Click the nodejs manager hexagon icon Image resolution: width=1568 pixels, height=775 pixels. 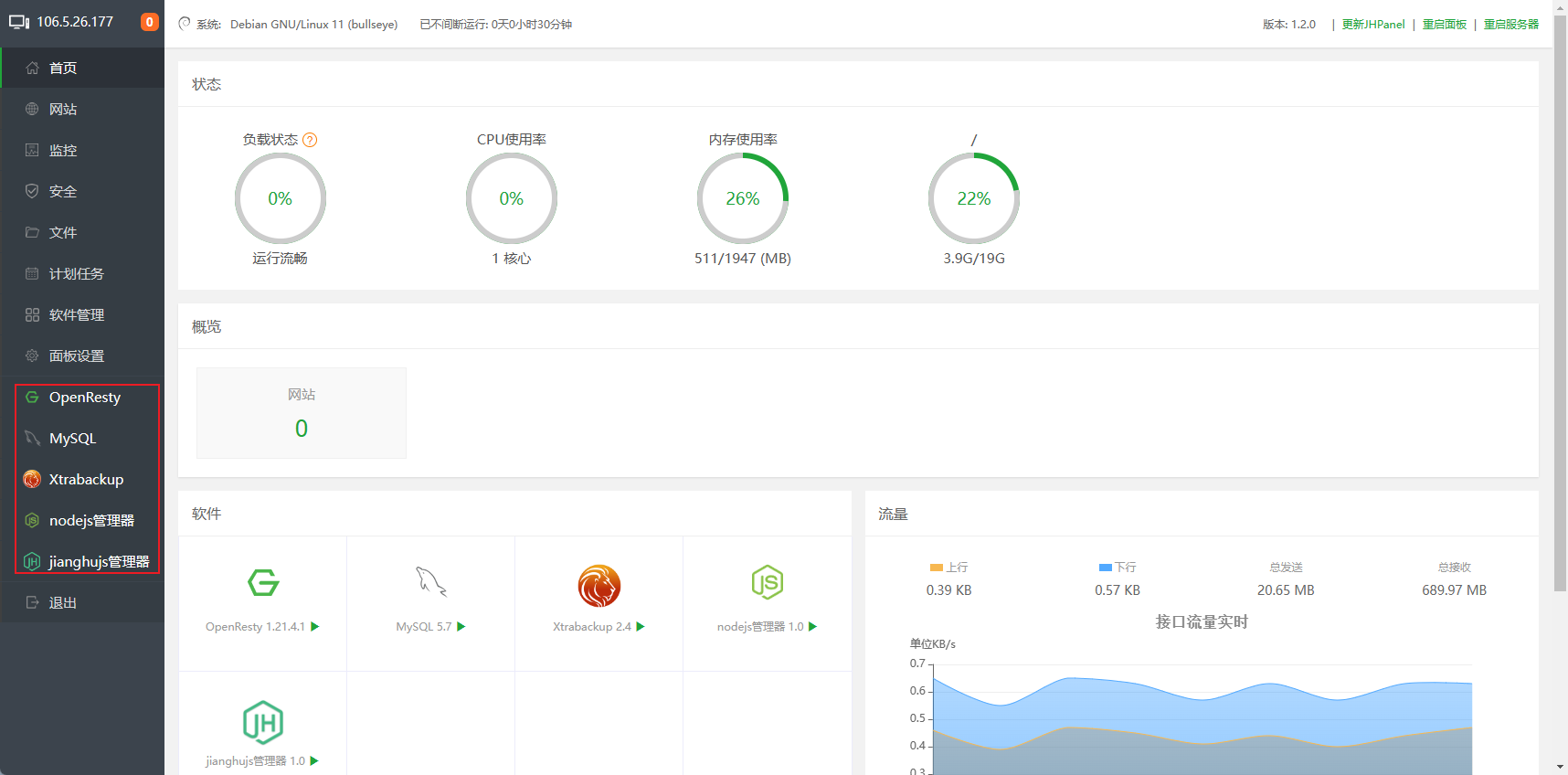(x=767, y=582)
